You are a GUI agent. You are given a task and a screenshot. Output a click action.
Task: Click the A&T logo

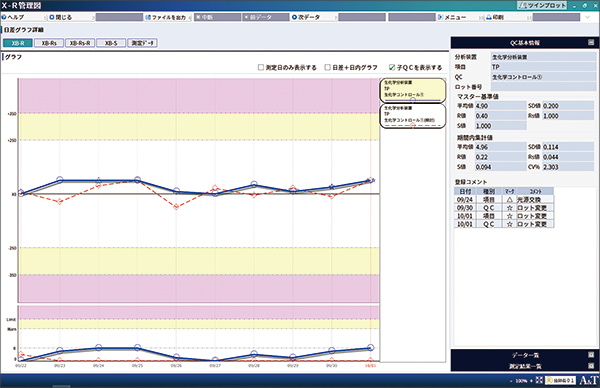pyautogui.click(x=589, y=380)
